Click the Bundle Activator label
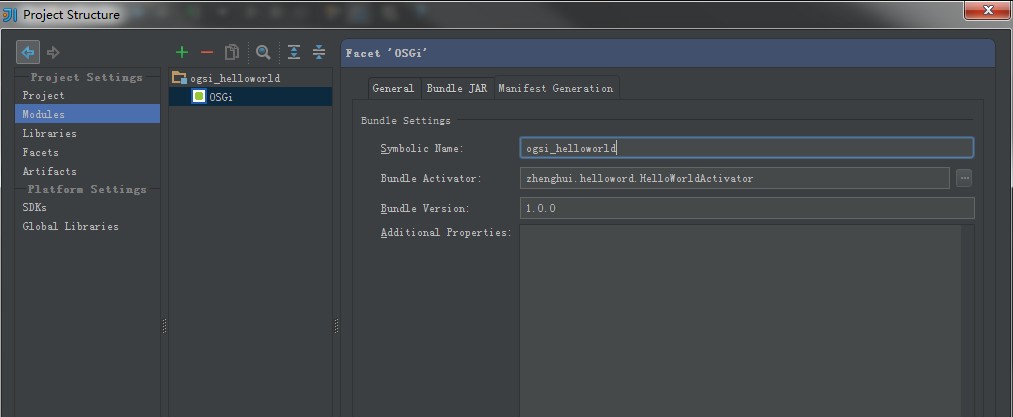This screenshot has width=1013, height=417. tap(431, 178)
